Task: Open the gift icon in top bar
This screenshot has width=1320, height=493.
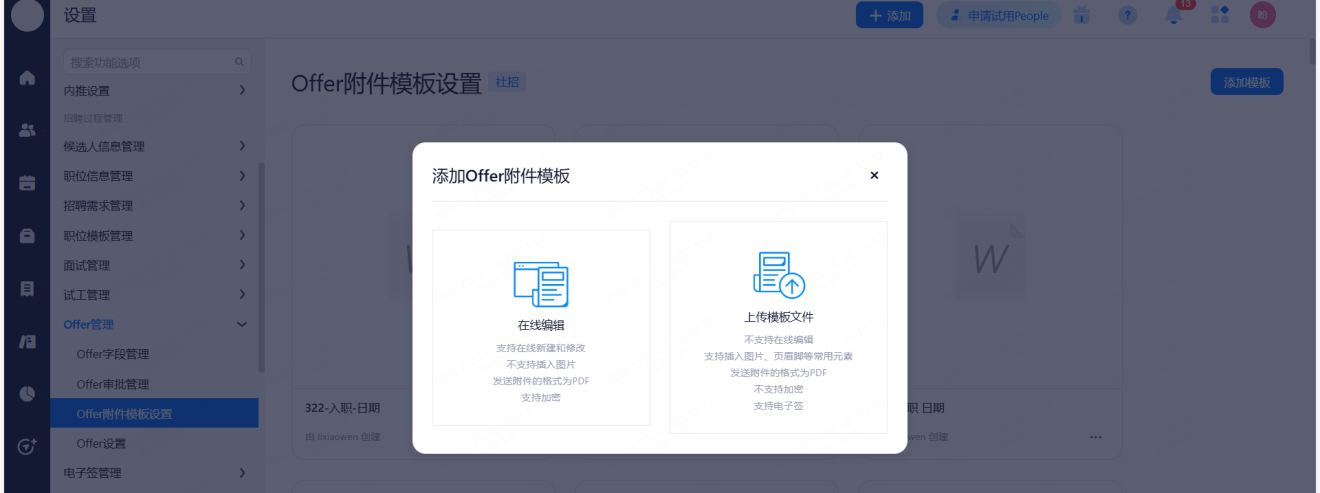Action: [1081, 15]
